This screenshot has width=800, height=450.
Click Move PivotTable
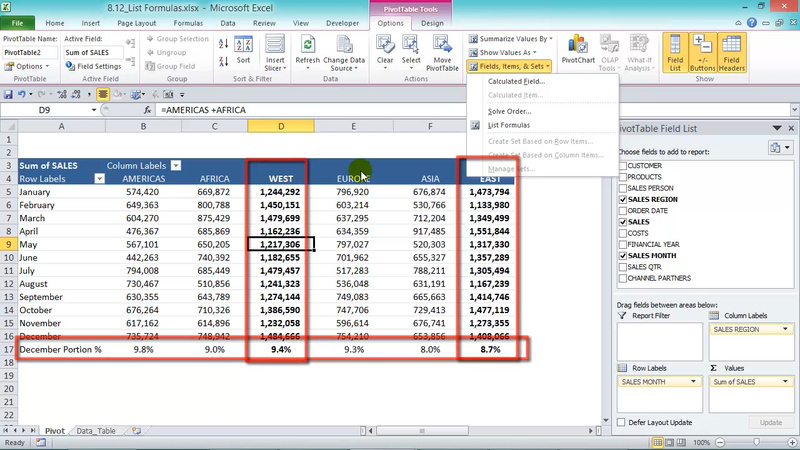click(x=442, y=53)
